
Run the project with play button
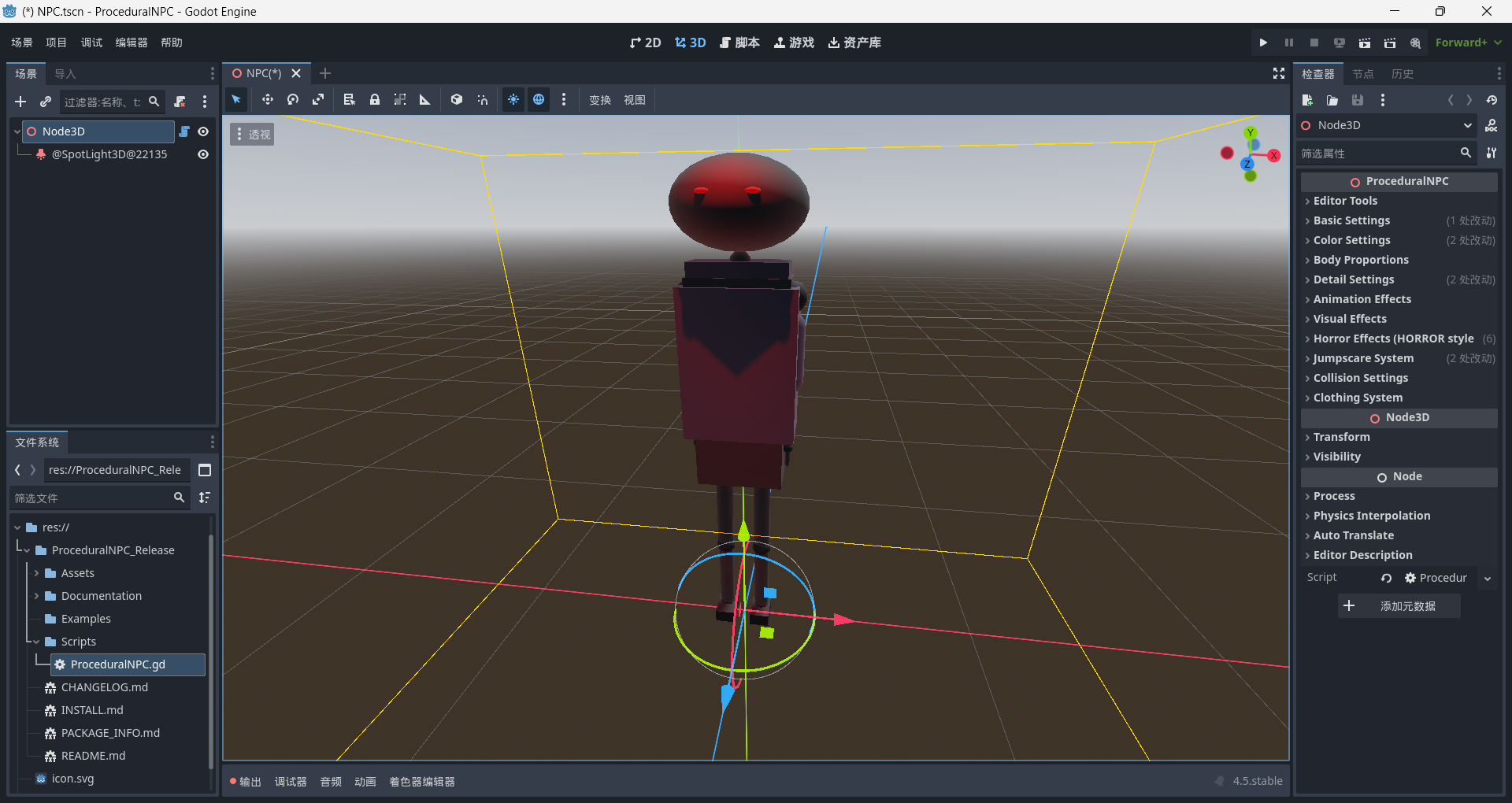(1263, 43)
